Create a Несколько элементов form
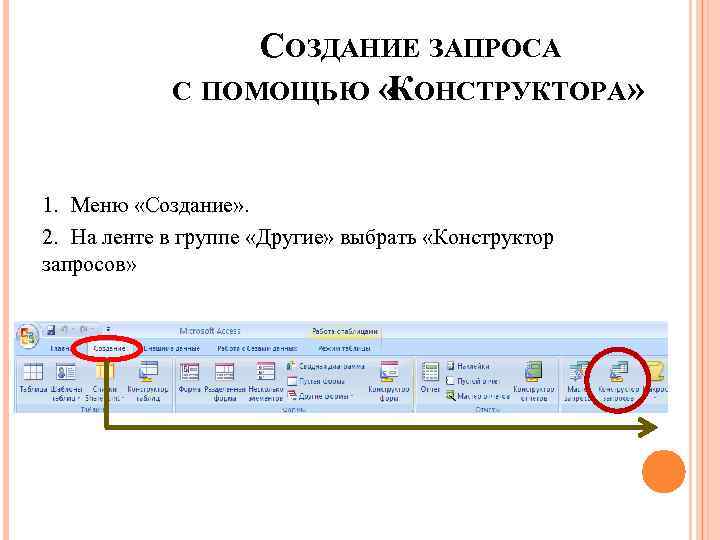Image resolution: width=720 pixels, height=540 pixels. point(265,382)
